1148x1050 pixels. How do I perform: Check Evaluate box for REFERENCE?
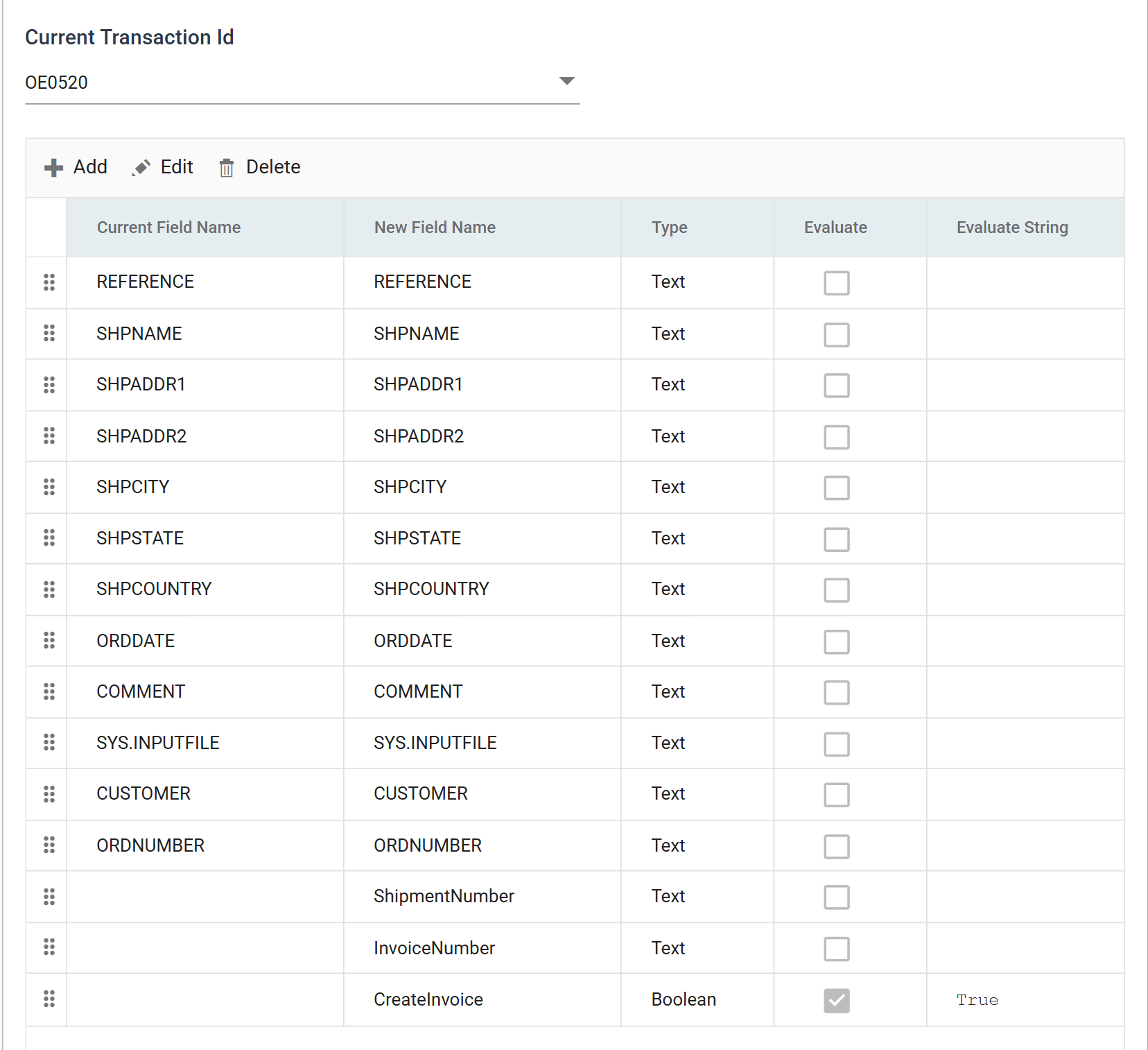coord(837,283)
